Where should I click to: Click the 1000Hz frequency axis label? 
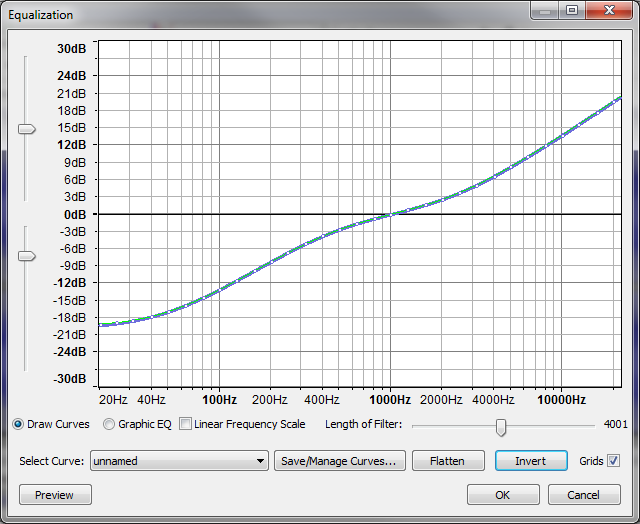(390, 400)
